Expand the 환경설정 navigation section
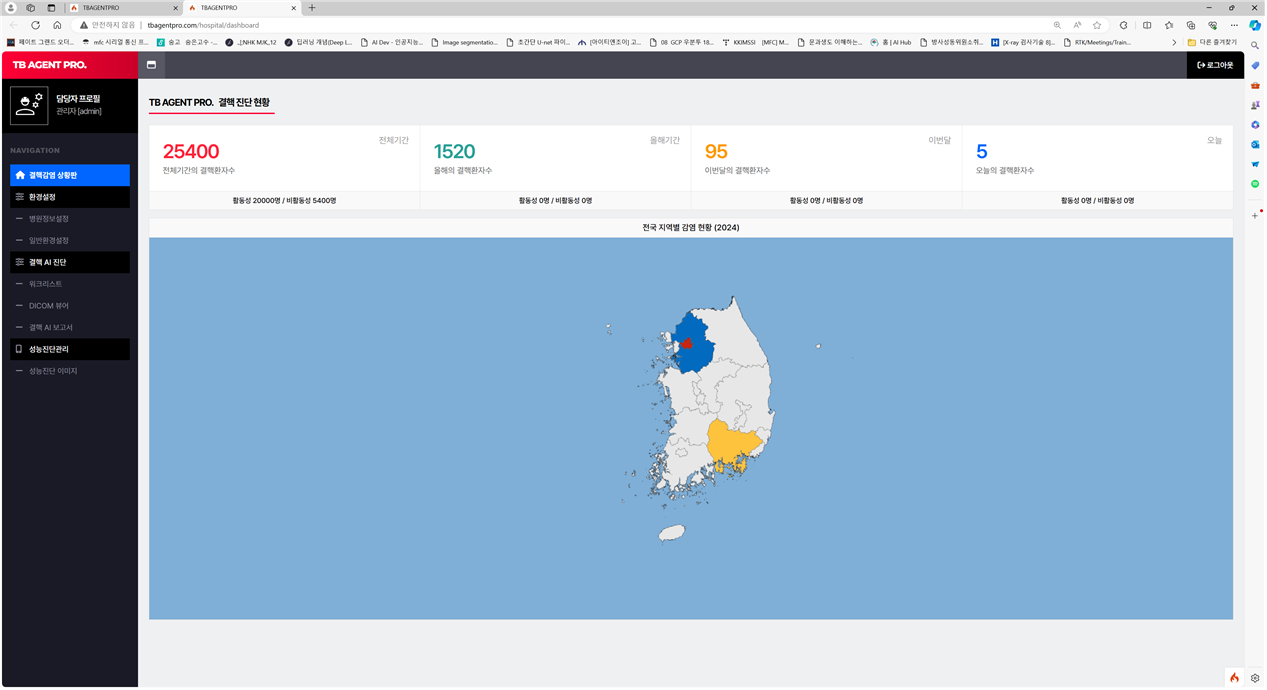 pyautogui.click(x=69, y=197)
